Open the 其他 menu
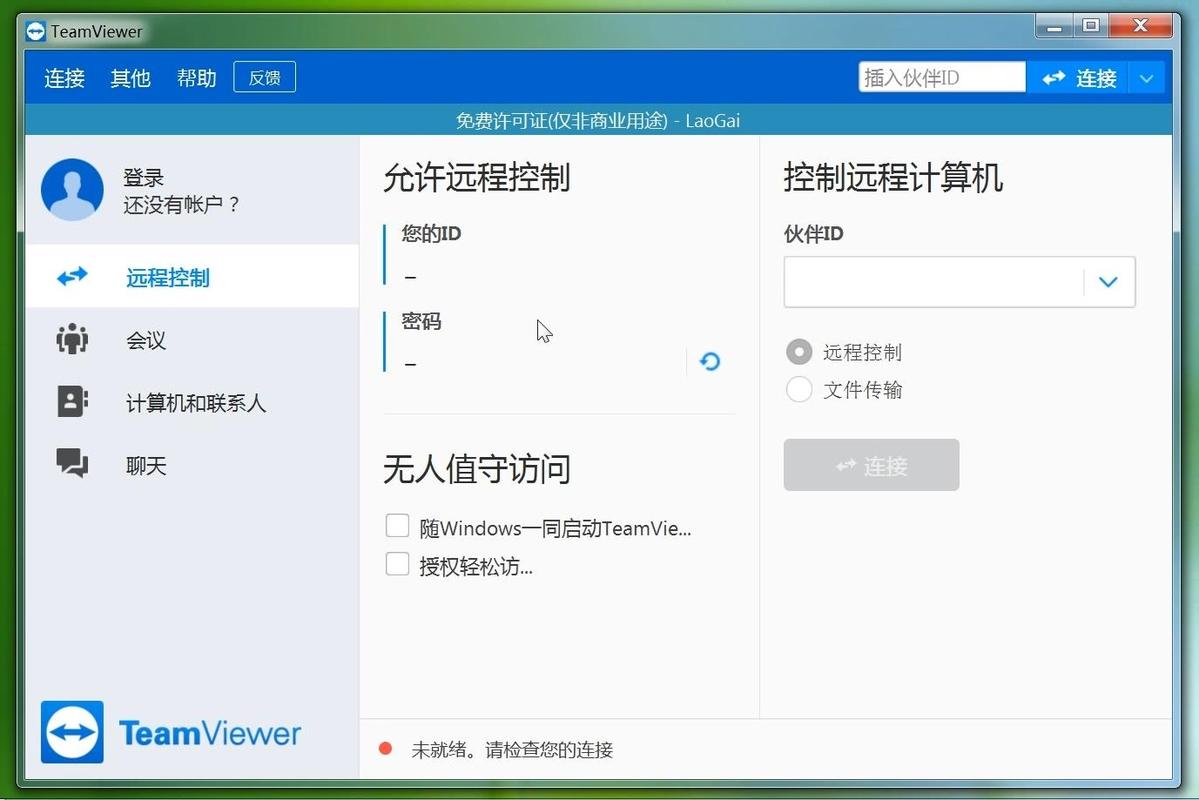This screenshot has width=1199, height=800. click(129, 78)
